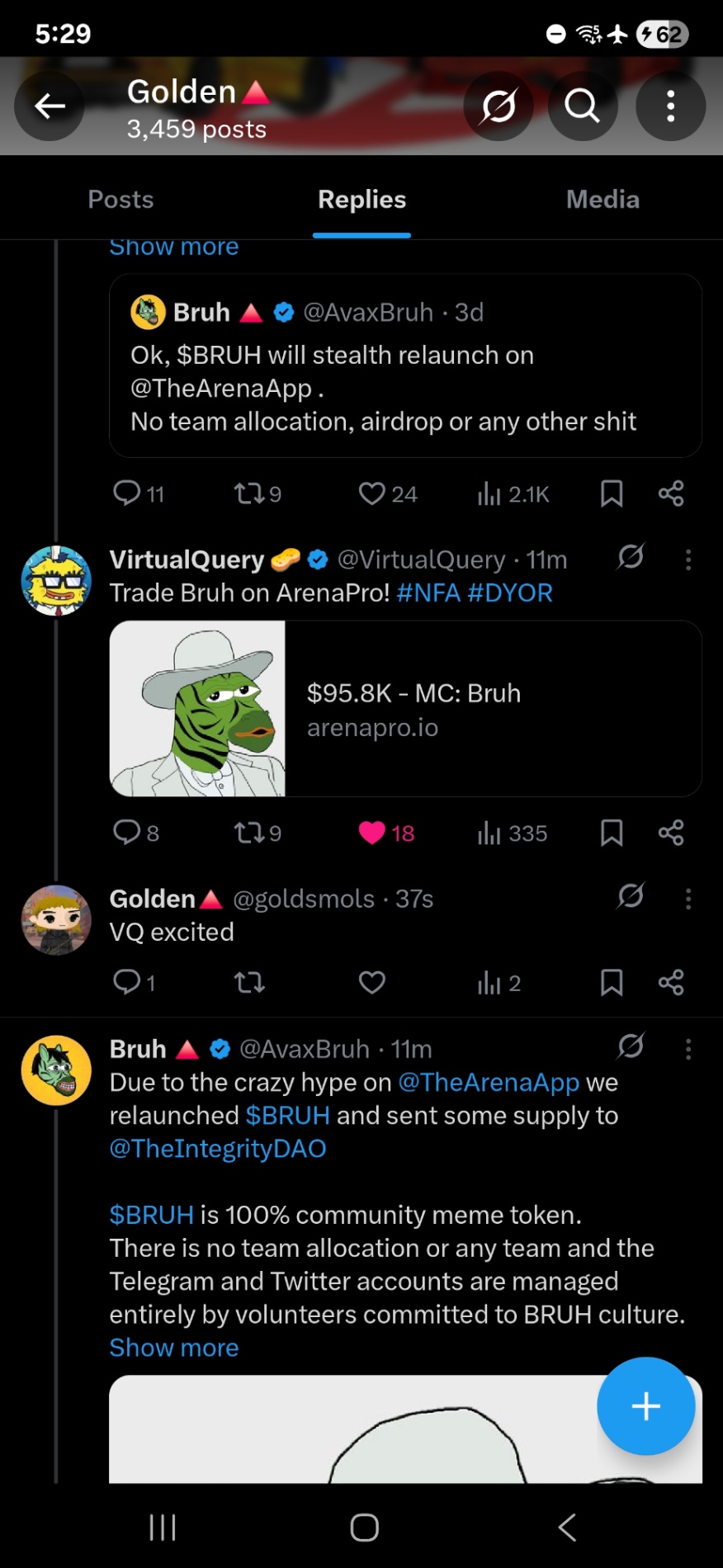Open the #NFA hashtag link
The image size is (723, 1568).
point(428,593)
